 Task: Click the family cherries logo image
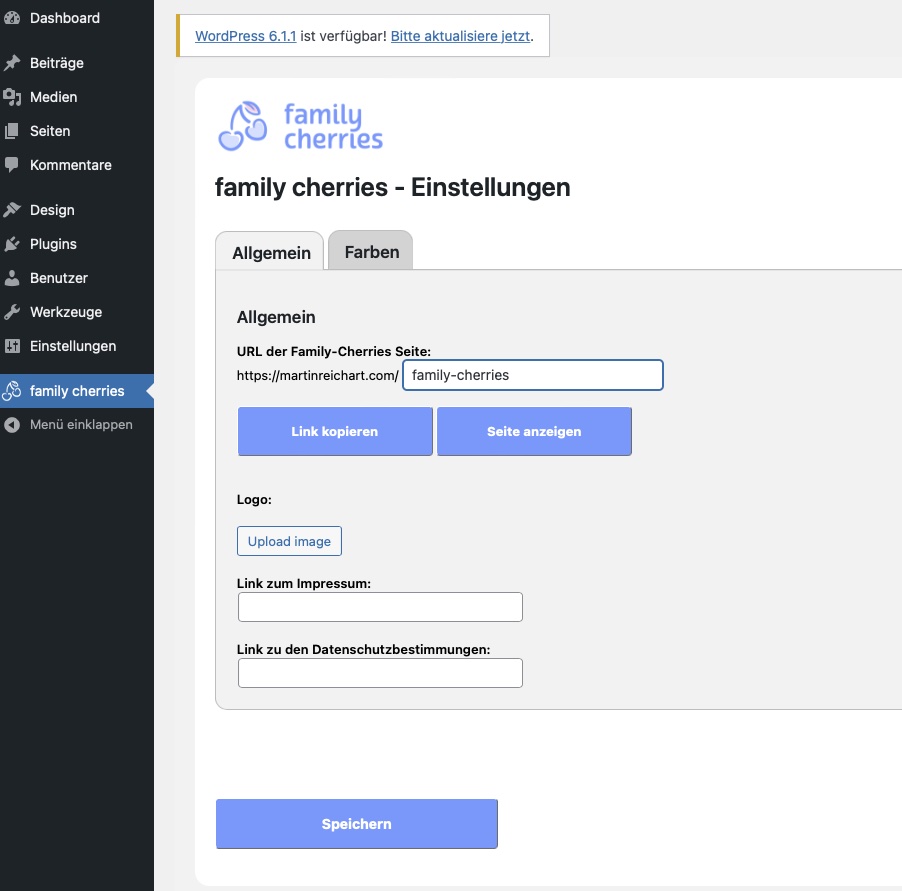(300, 126)
